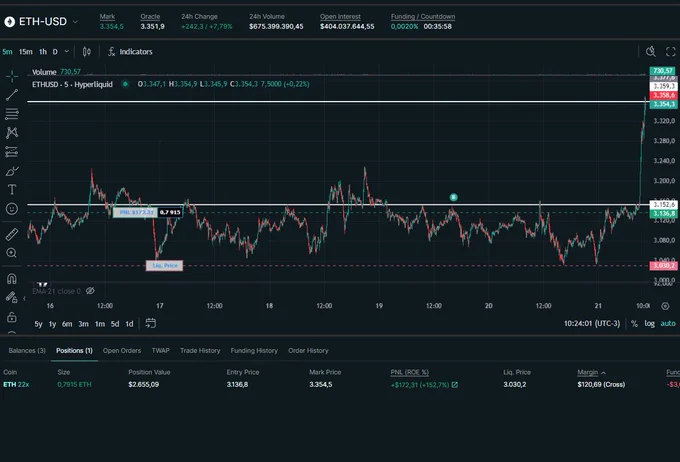Open the TWAP tab
Screen dimensions: 680x462
tap(160, 351)
